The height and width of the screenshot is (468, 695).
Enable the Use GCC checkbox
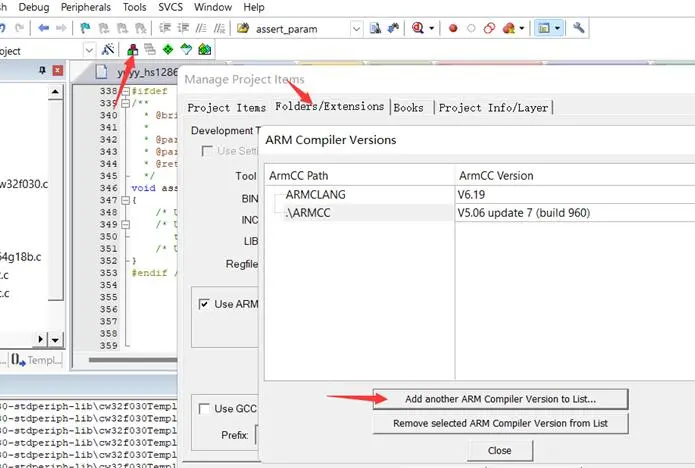(205, 409)
